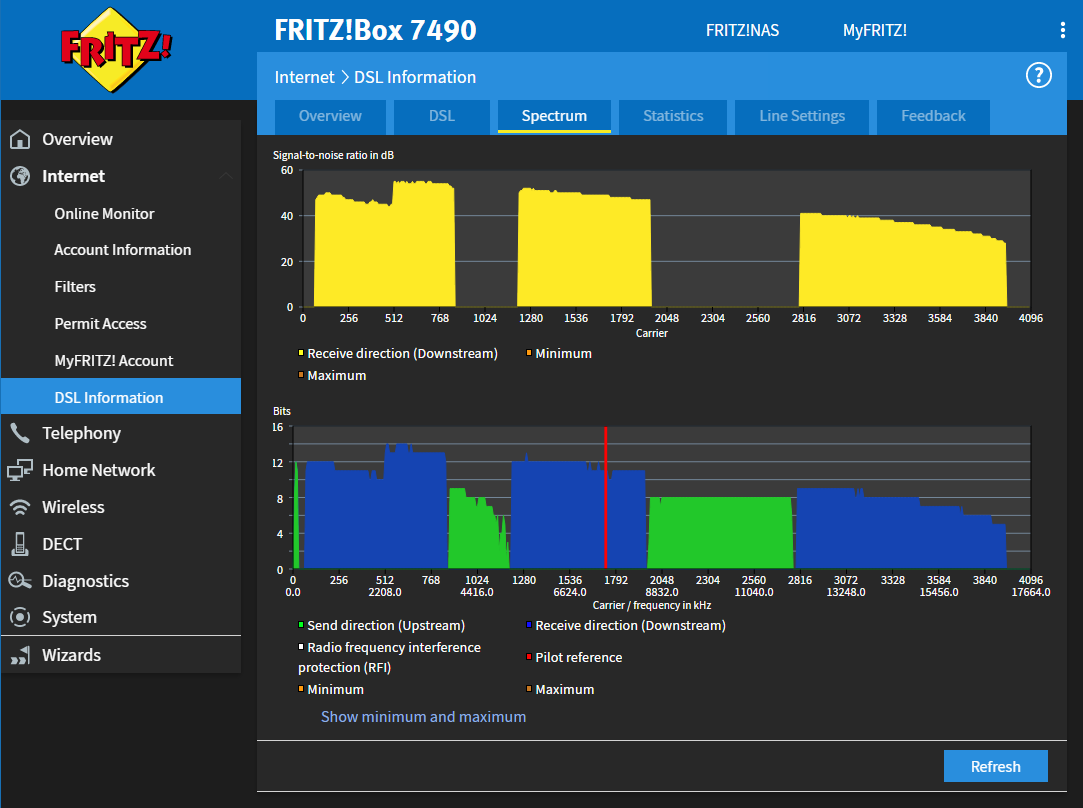Viewport: 1083px width, 808px height.
Task: Click the Refresh button
Action: (995, 767)
